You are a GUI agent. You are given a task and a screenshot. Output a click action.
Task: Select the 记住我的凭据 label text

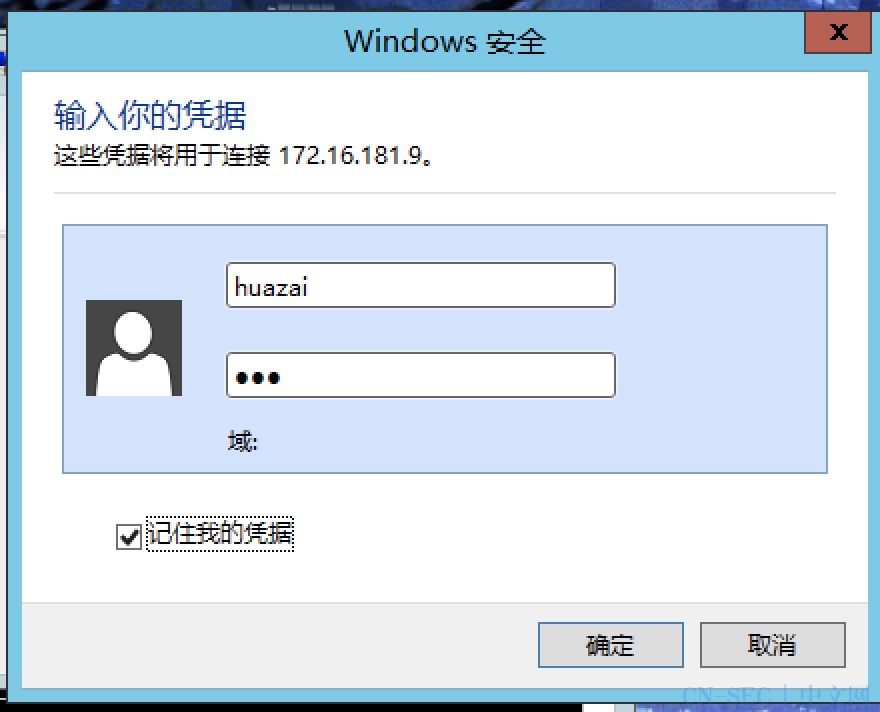click(219, 534)
